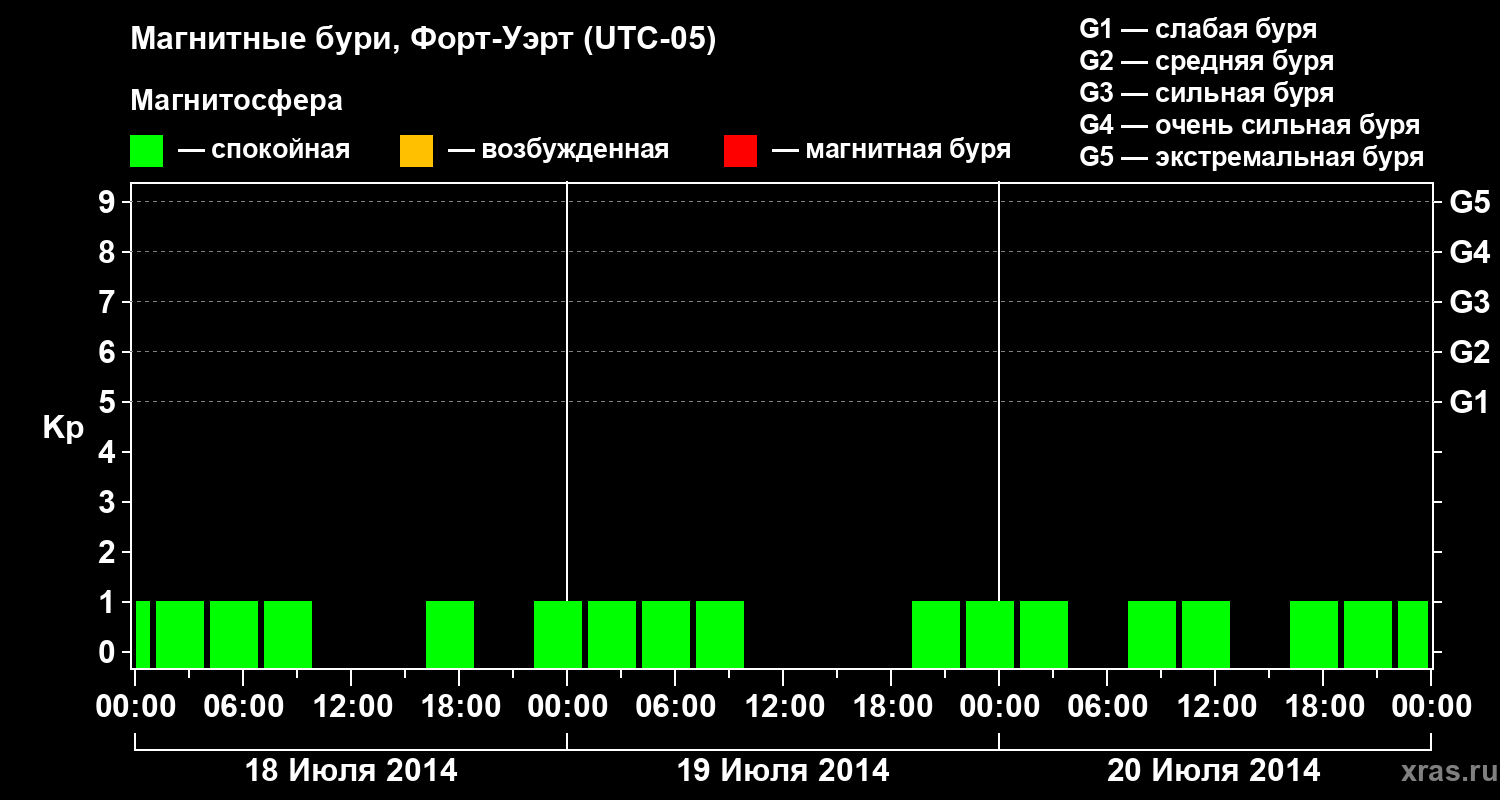Click legend line 'G1 — слабая буря'
The image size is (1500, 800).
(1198, 29)
